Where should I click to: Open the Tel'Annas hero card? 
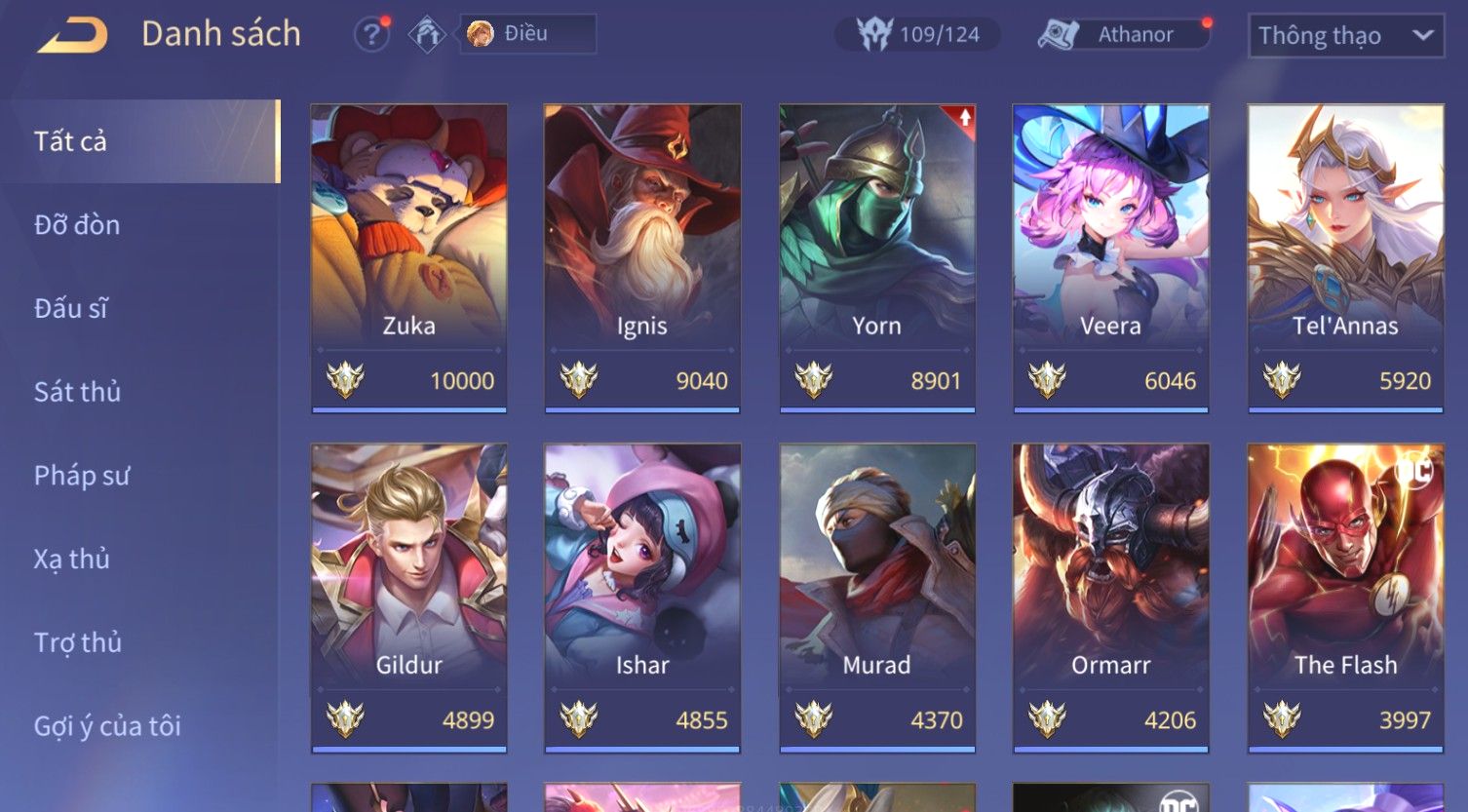(1345, 258)
